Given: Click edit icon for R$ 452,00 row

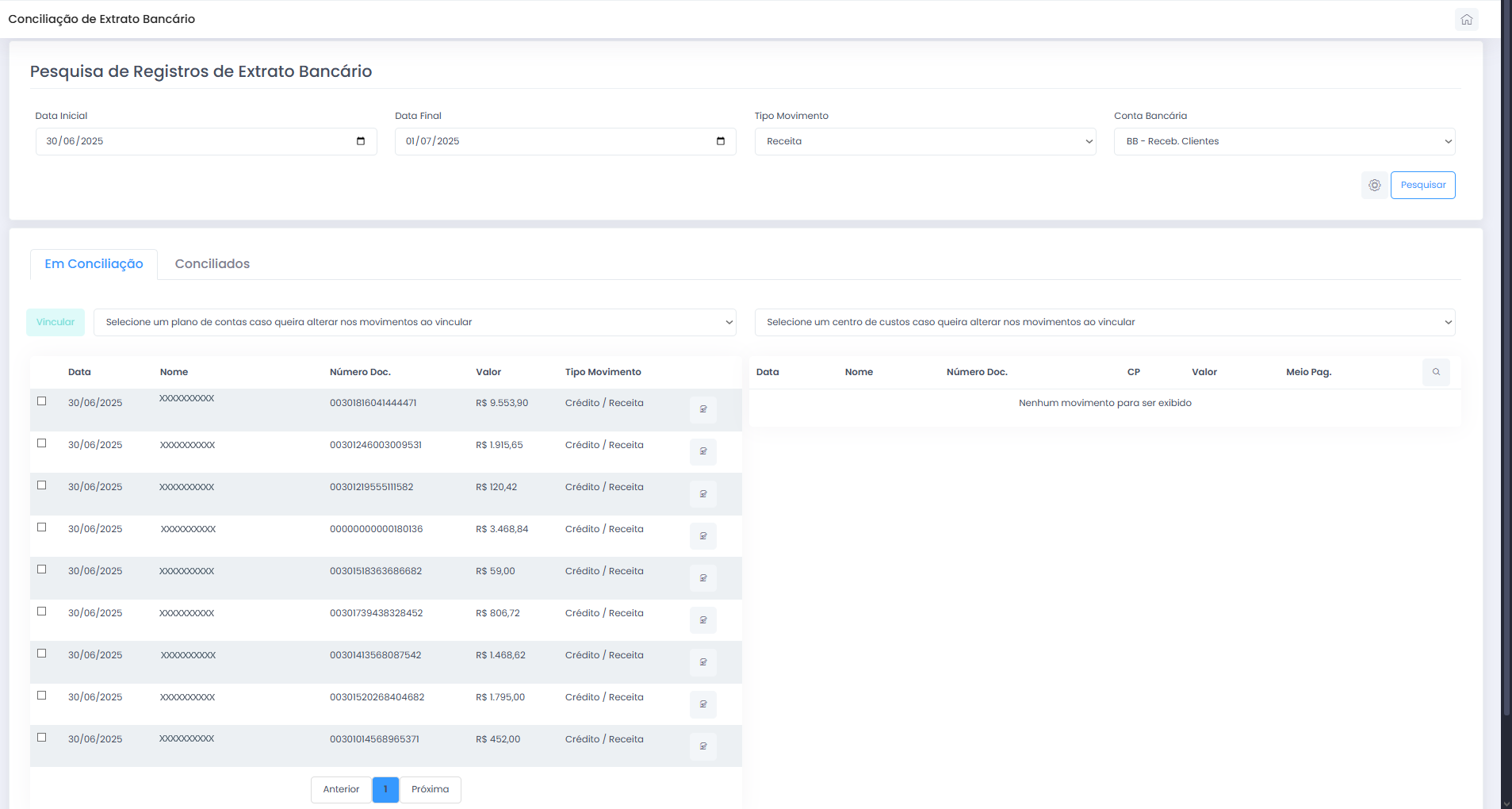Looking at the screenshot, I should 702,746.
